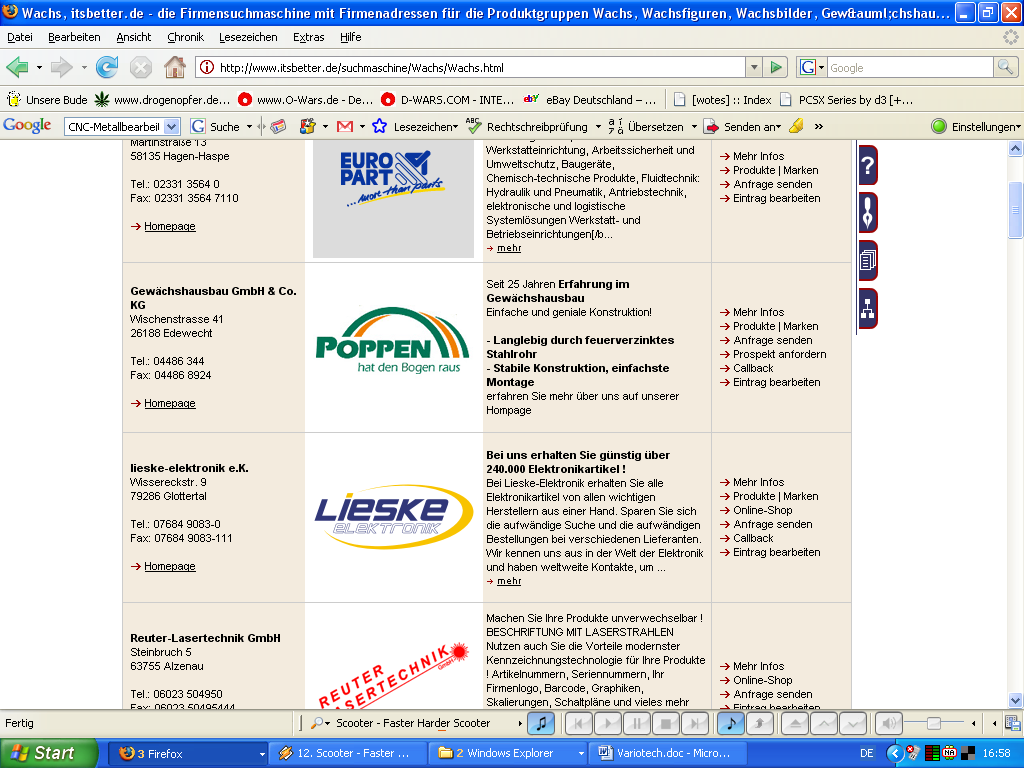This screenshot has height=768, width=1024.
Task: Open the Lesezeichen menu in the menu bar
Action: coord(248,37)
